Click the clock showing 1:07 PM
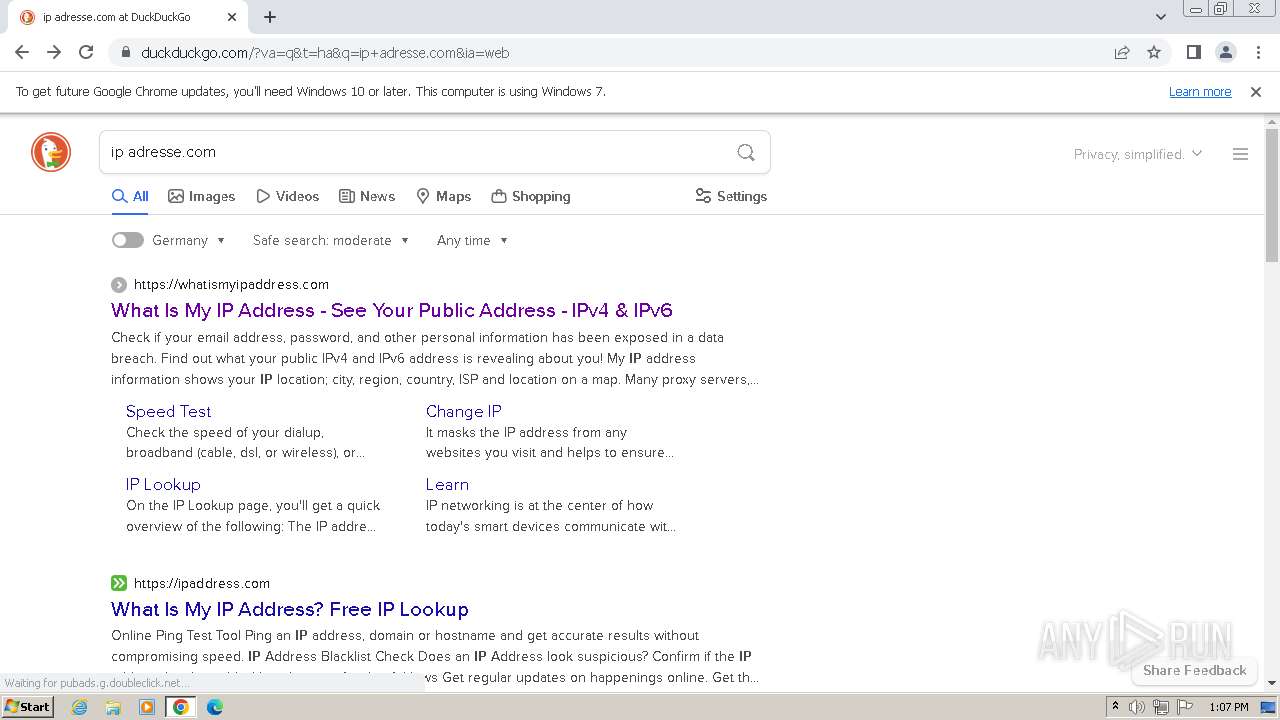This screenshot has height=720, width=1280. [1229, 707]
